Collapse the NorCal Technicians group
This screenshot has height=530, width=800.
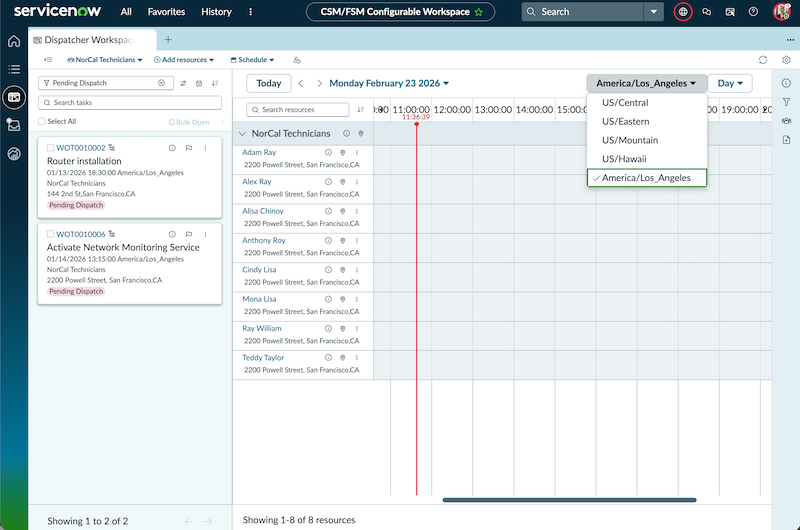coord(242,134)
